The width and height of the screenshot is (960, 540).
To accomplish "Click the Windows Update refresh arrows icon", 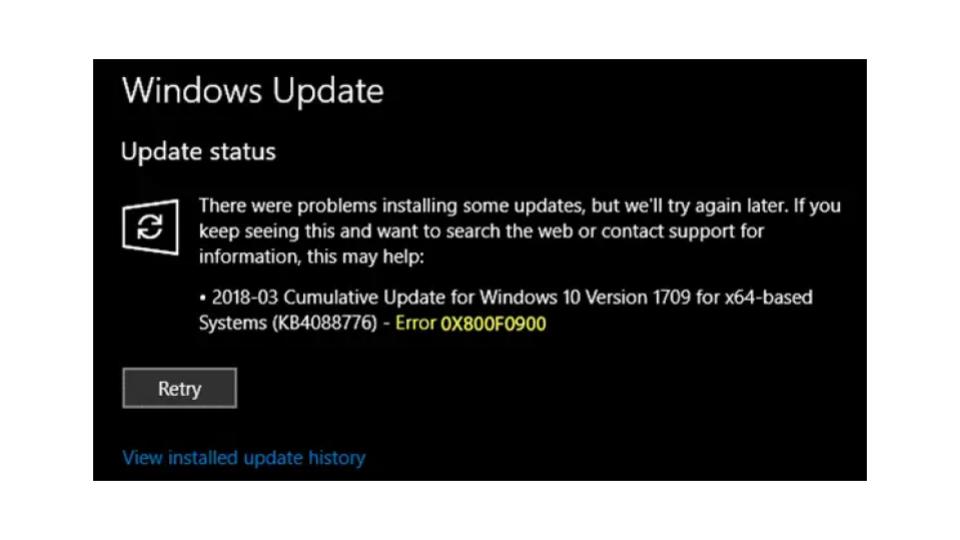I will [x=150, y=227].
